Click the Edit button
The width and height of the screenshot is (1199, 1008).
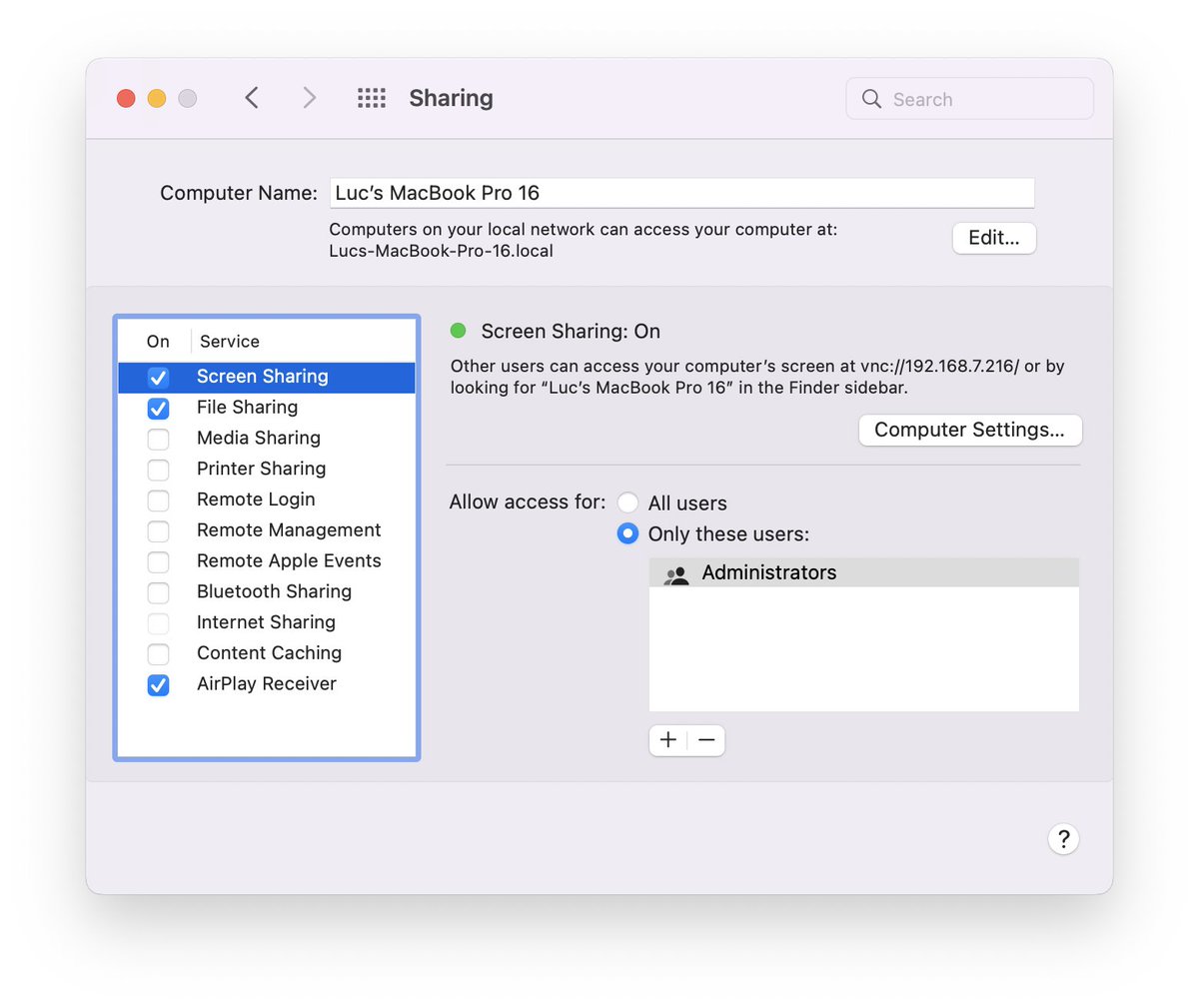pos(993,238)
